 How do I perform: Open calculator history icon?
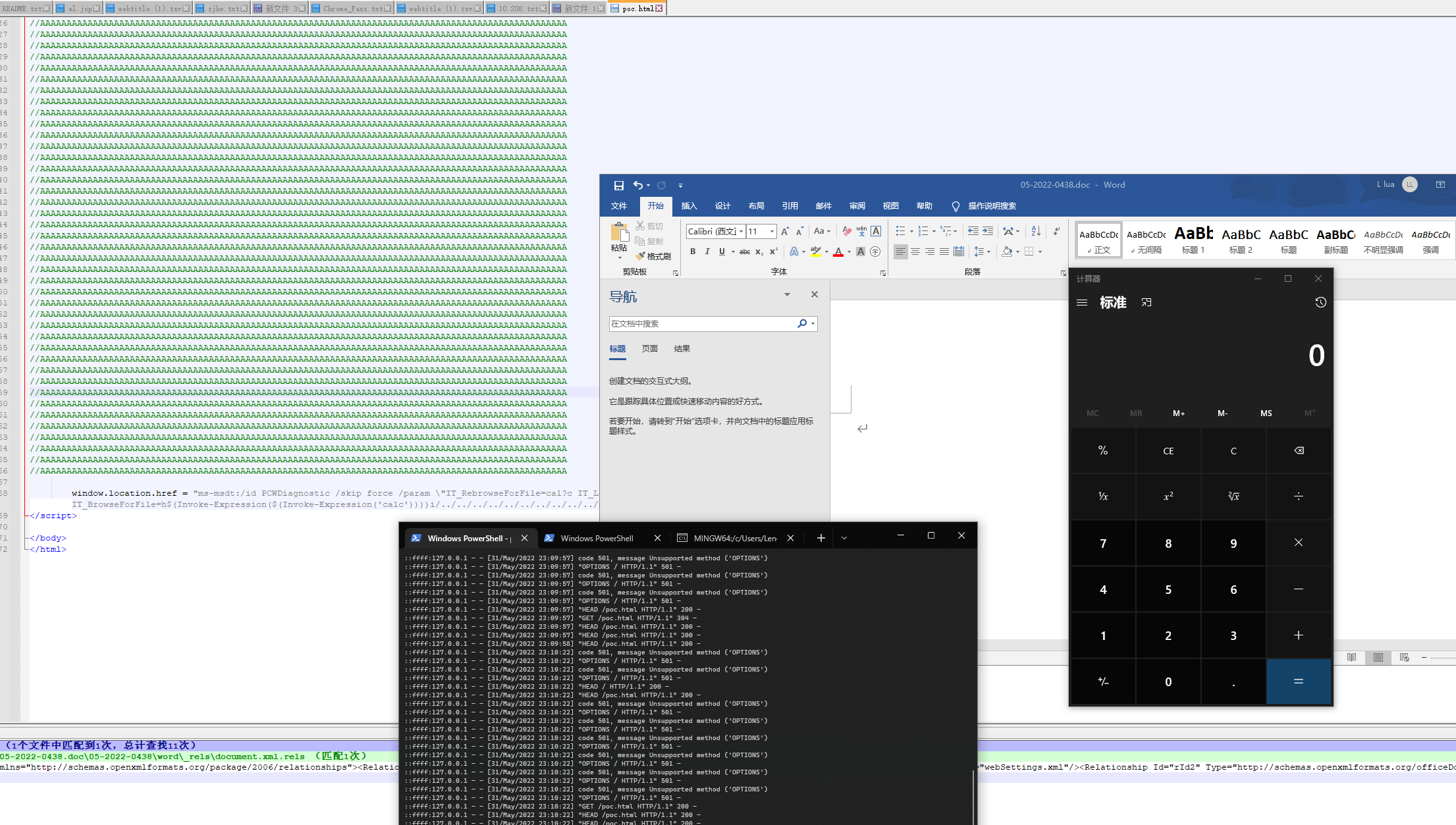click(x=1320, y=302)
